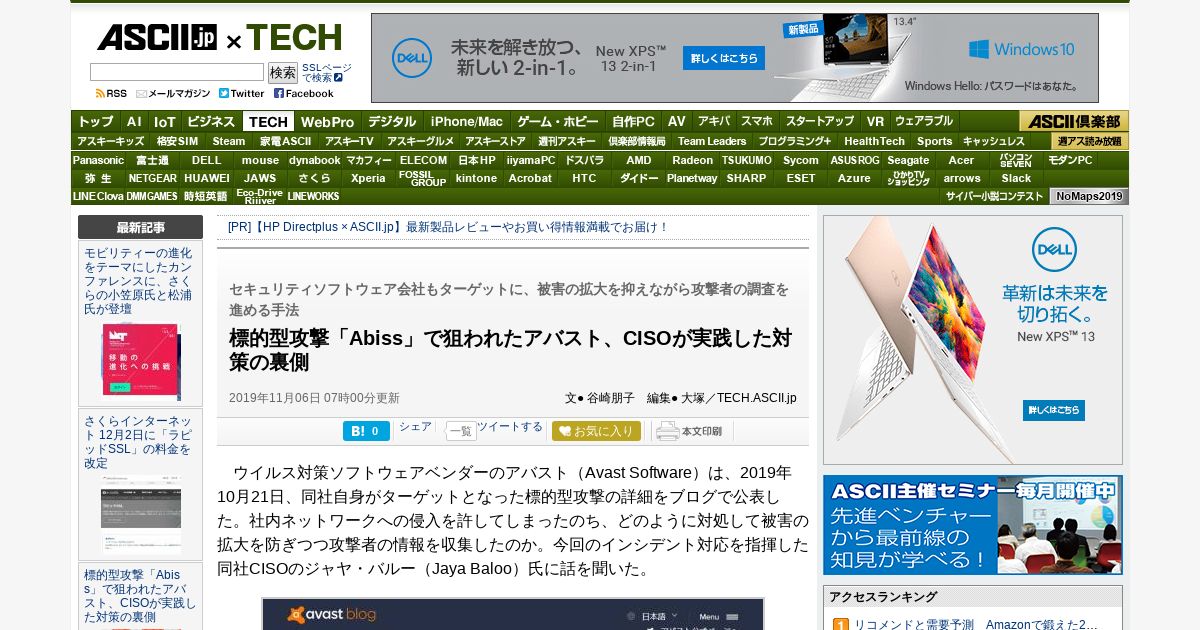
Task: Open the AI navigation tab
Action: (134, 121)
